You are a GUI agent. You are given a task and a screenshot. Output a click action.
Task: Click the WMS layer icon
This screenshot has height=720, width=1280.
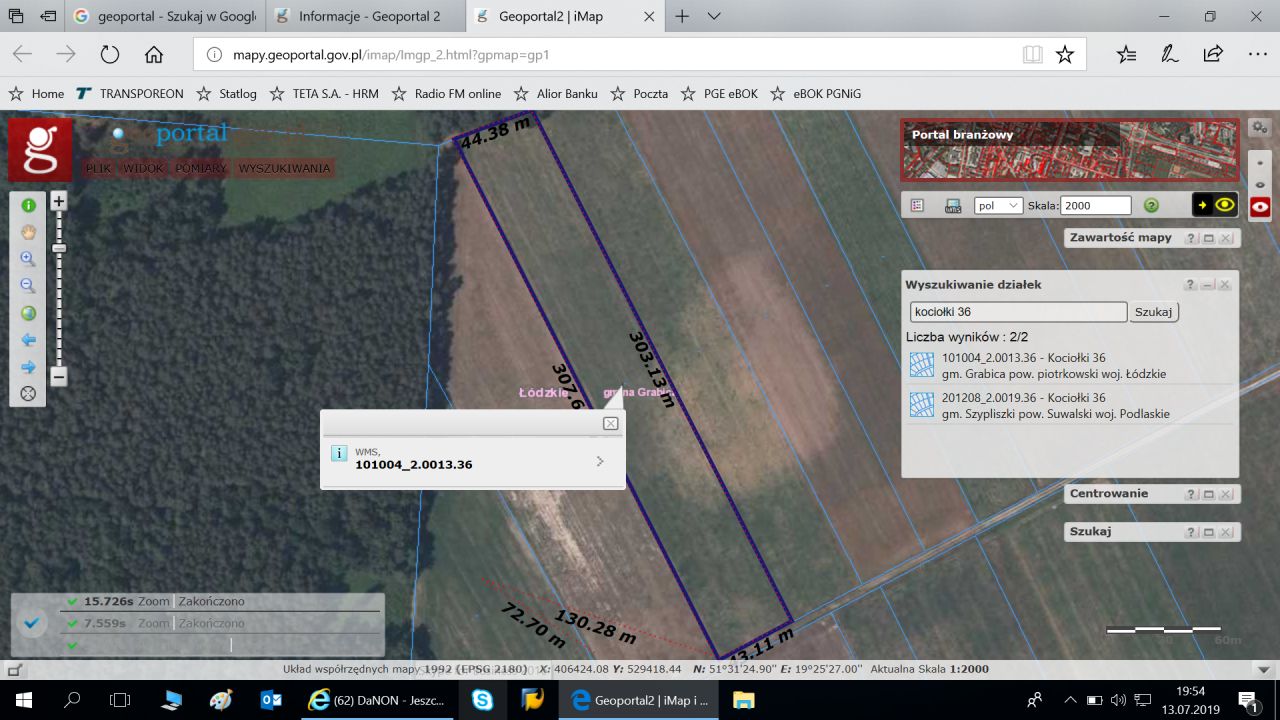pos(953,205)
